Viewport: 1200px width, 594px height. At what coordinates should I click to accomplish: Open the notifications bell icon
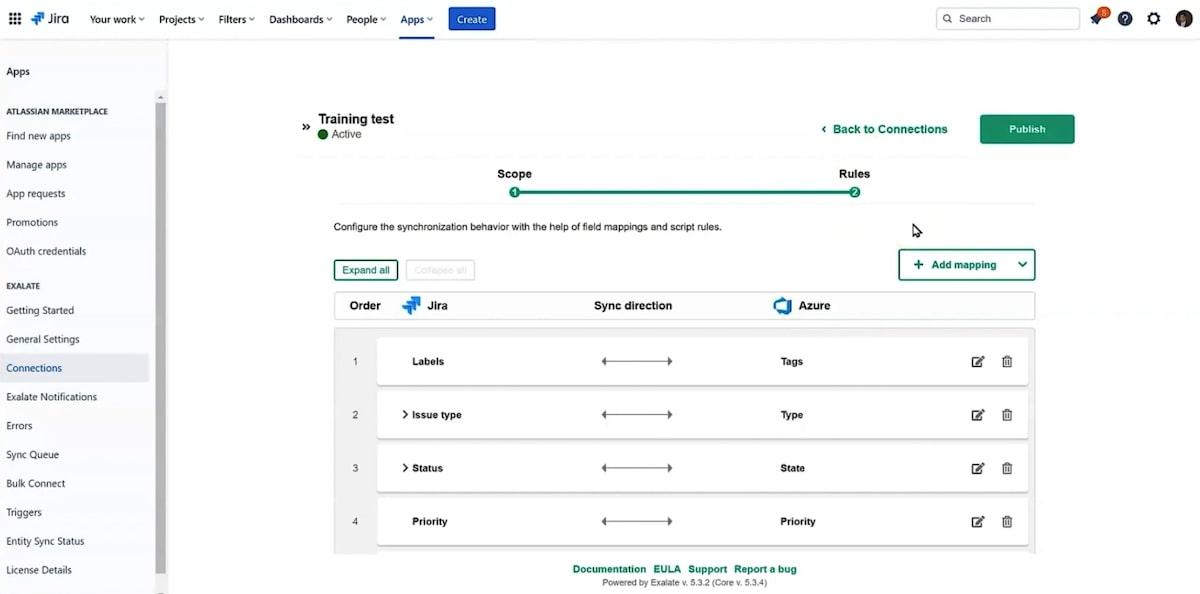pyautogui.click(x=1096, y=19)
